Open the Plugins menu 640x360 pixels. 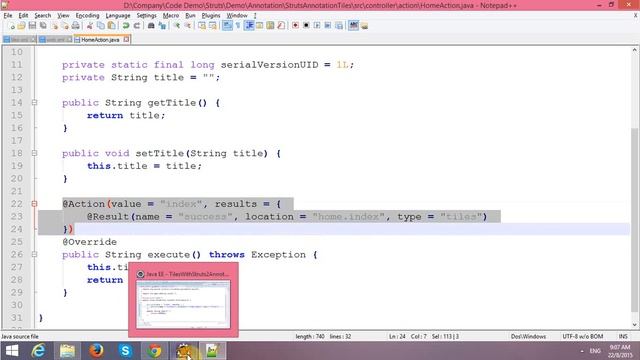click(211, 16)
